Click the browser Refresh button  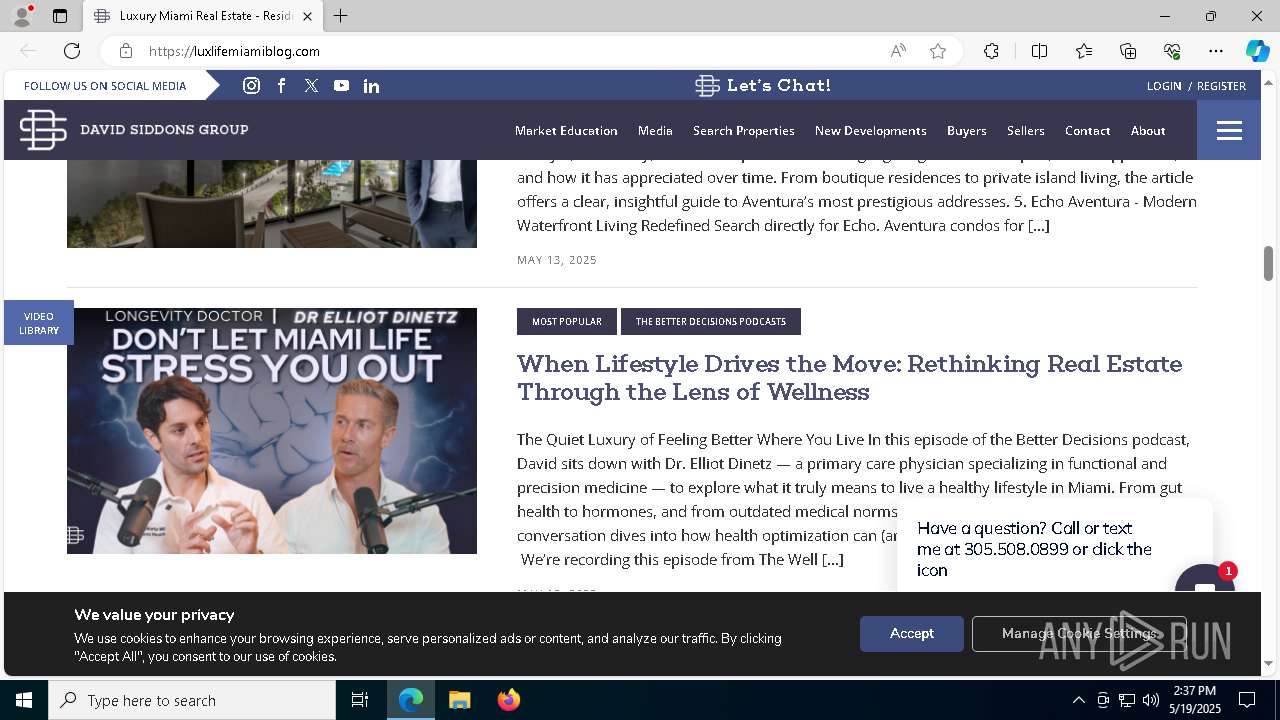(72, 51)
